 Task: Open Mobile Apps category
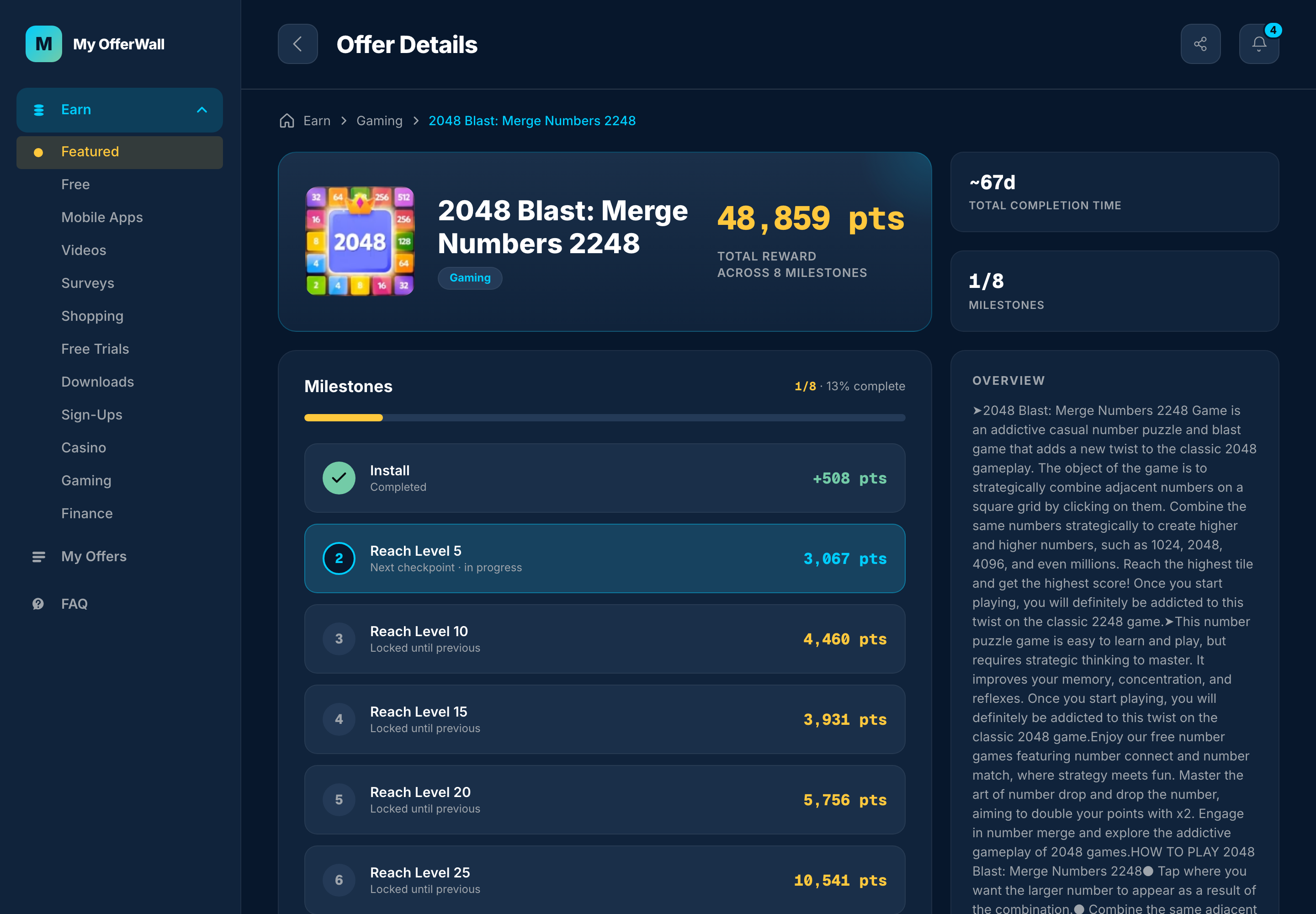tap(102, 218)
